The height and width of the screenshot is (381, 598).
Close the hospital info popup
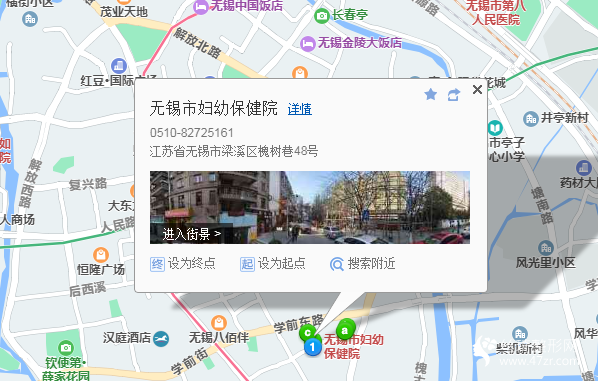pos(477,90)
